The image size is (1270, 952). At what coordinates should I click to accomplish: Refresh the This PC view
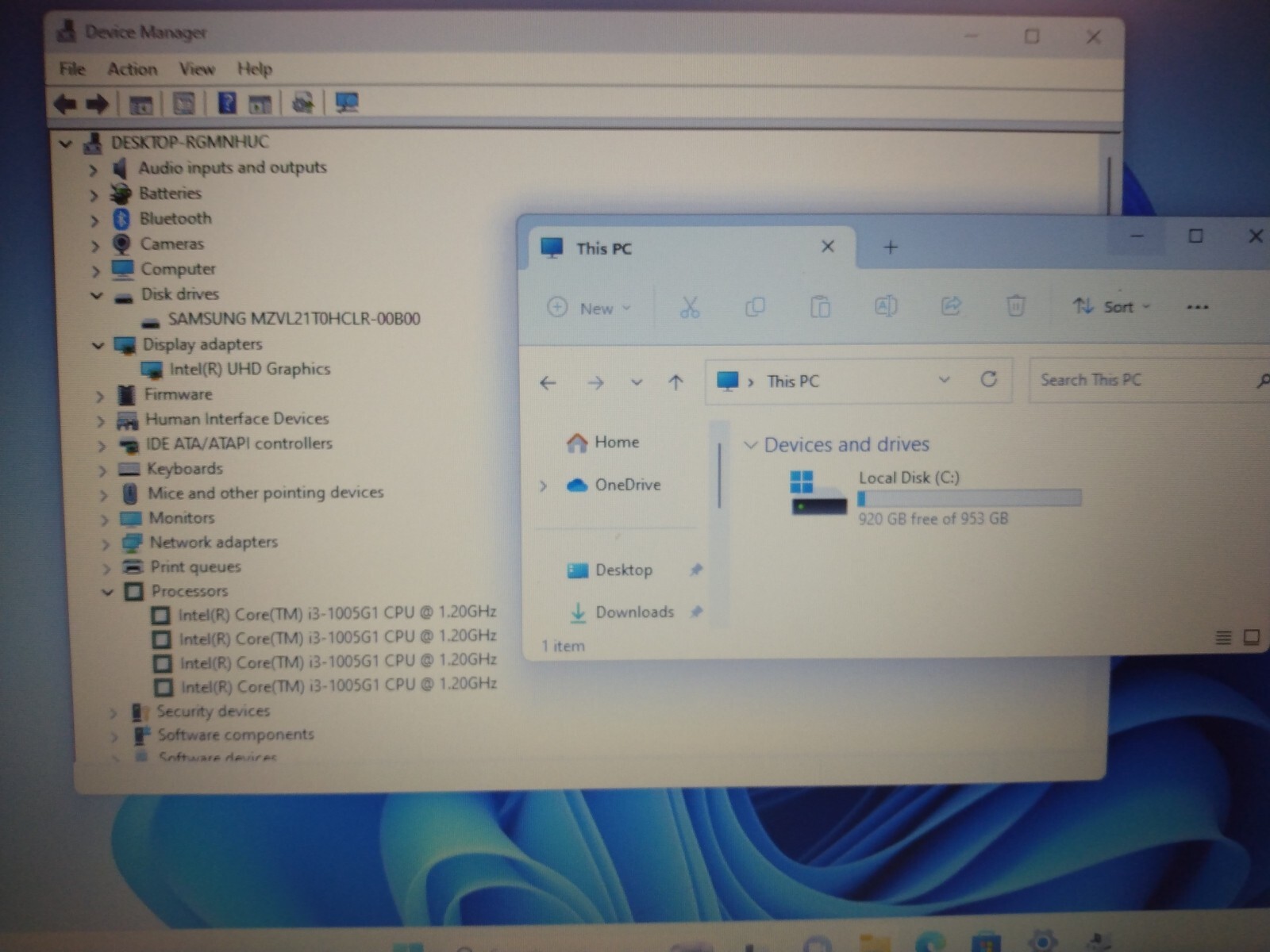tap(988, 379)
